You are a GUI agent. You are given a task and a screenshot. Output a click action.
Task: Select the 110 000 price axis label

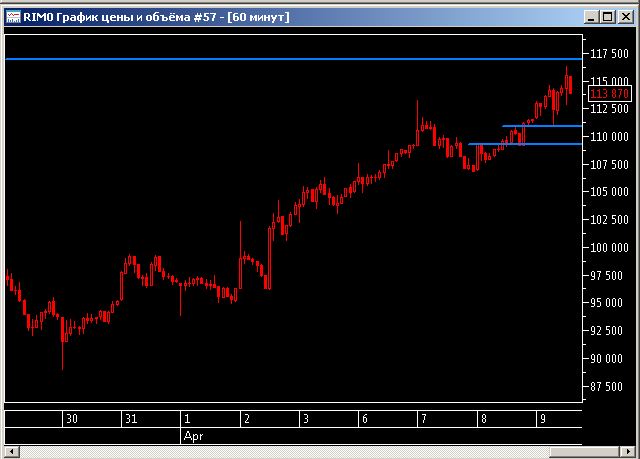(x=609, y=137)
